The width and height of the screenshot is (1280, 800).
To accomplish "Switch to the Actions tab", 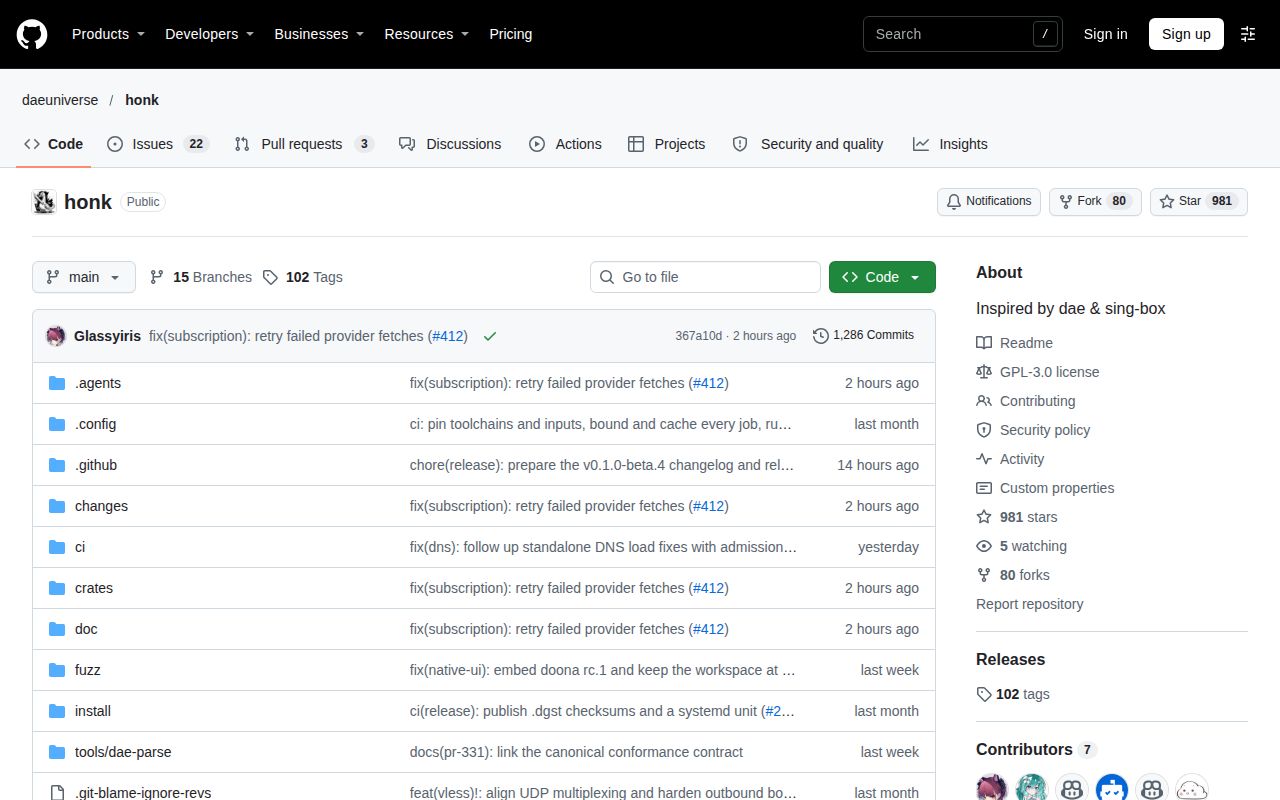I will tap(565, 144).
